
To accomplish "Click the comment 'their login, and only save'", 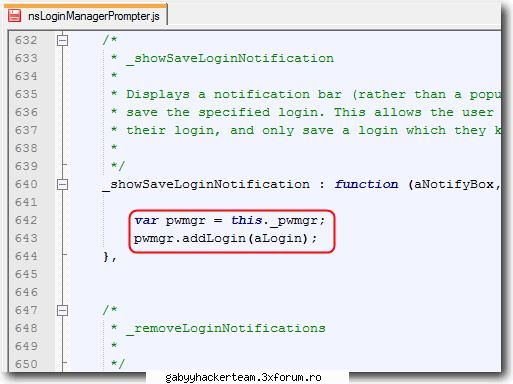I will (230, 130).
